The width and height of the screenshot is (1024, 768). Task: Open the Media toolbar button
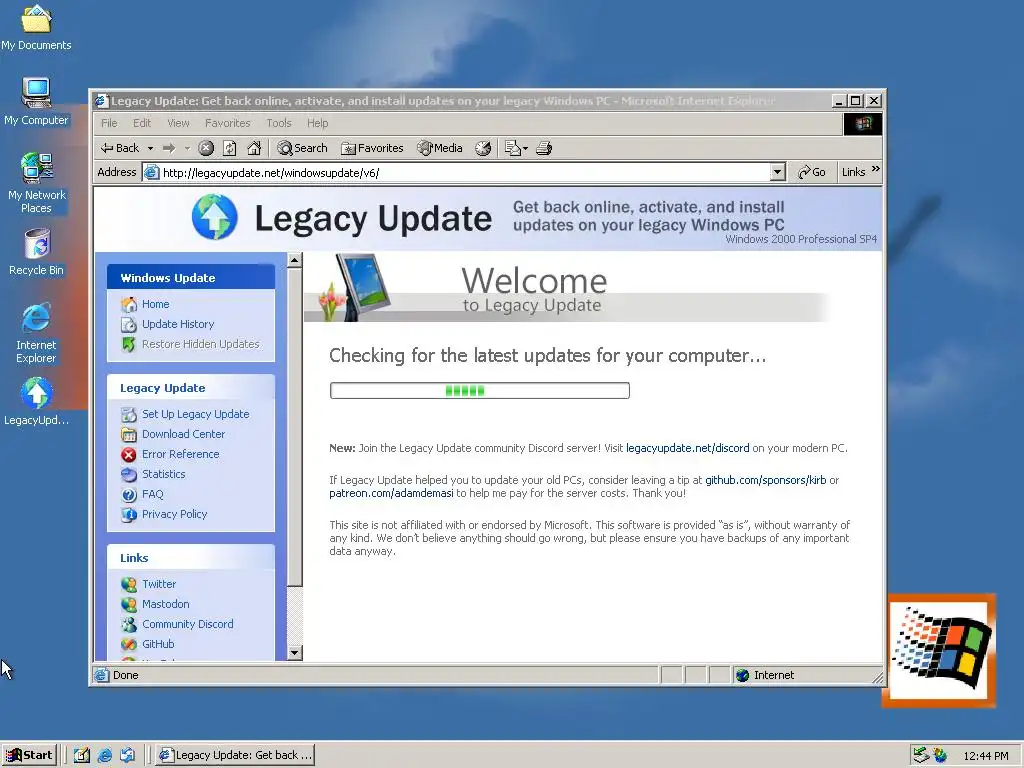440,148
